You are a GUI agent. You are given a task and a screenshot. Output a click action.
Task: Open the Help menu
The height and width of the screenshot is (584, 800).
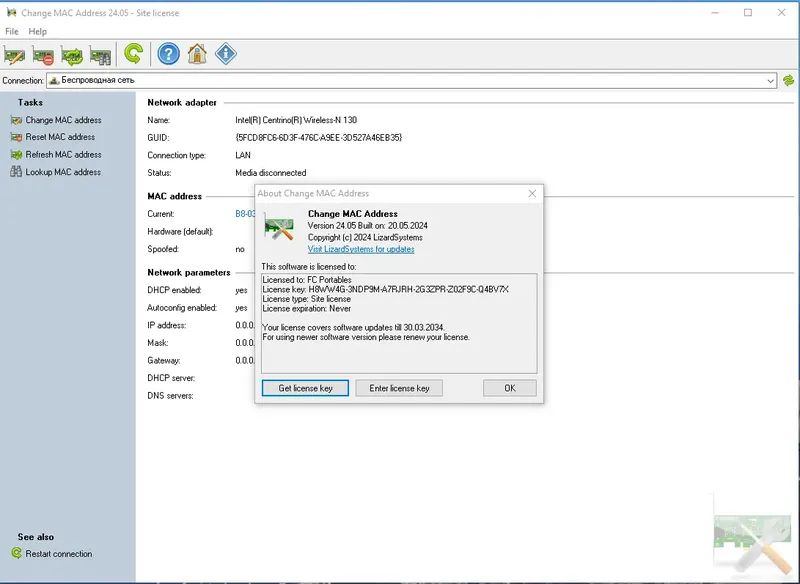[x=38, y=31]
